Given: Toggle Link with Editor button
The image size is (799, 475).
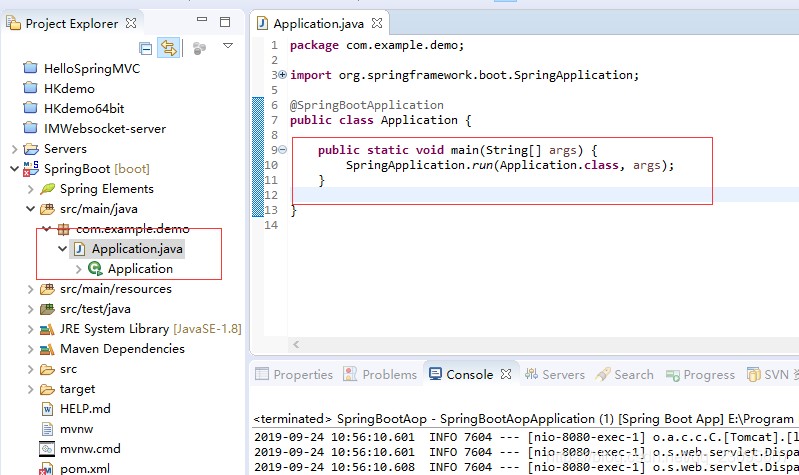Looking at the screenshot, I should (169, 48).
